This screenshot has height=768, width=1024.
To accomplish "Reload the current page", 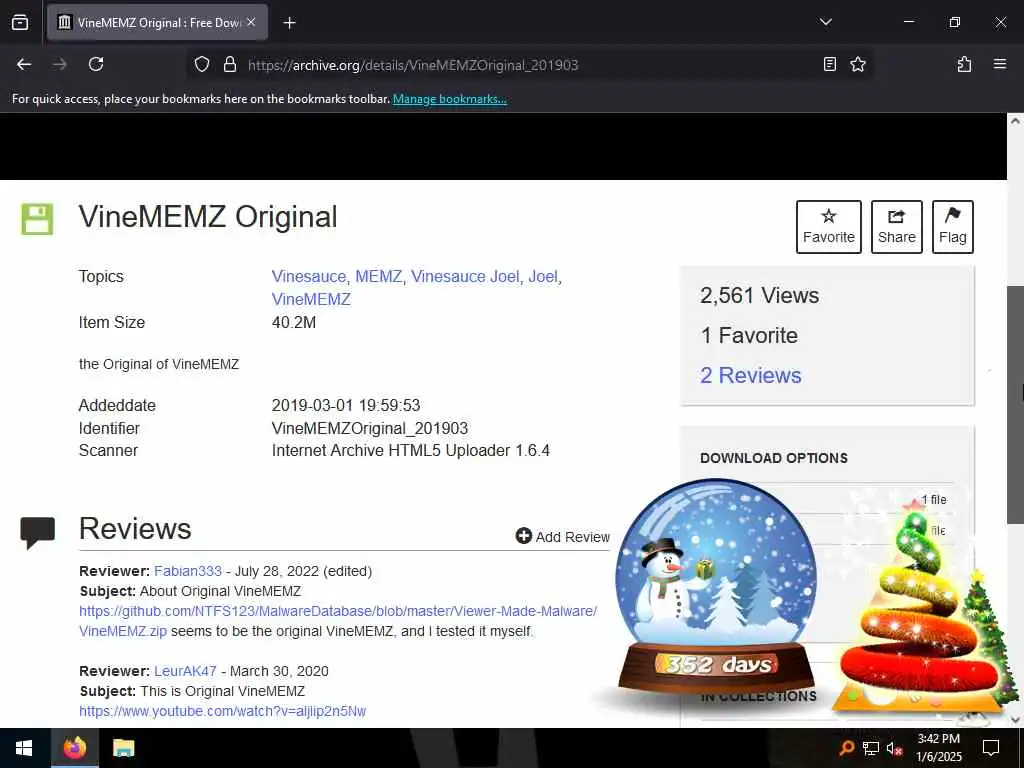I will pos(96,64).
